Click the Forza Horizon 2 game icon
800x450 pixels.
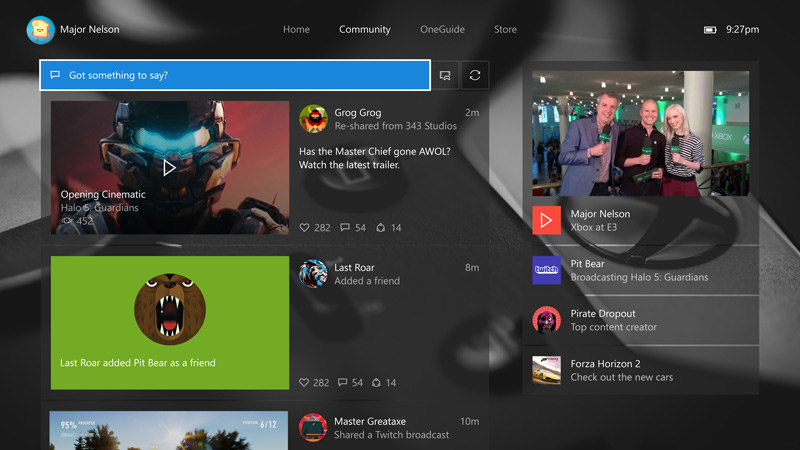(x=546, y=370)
